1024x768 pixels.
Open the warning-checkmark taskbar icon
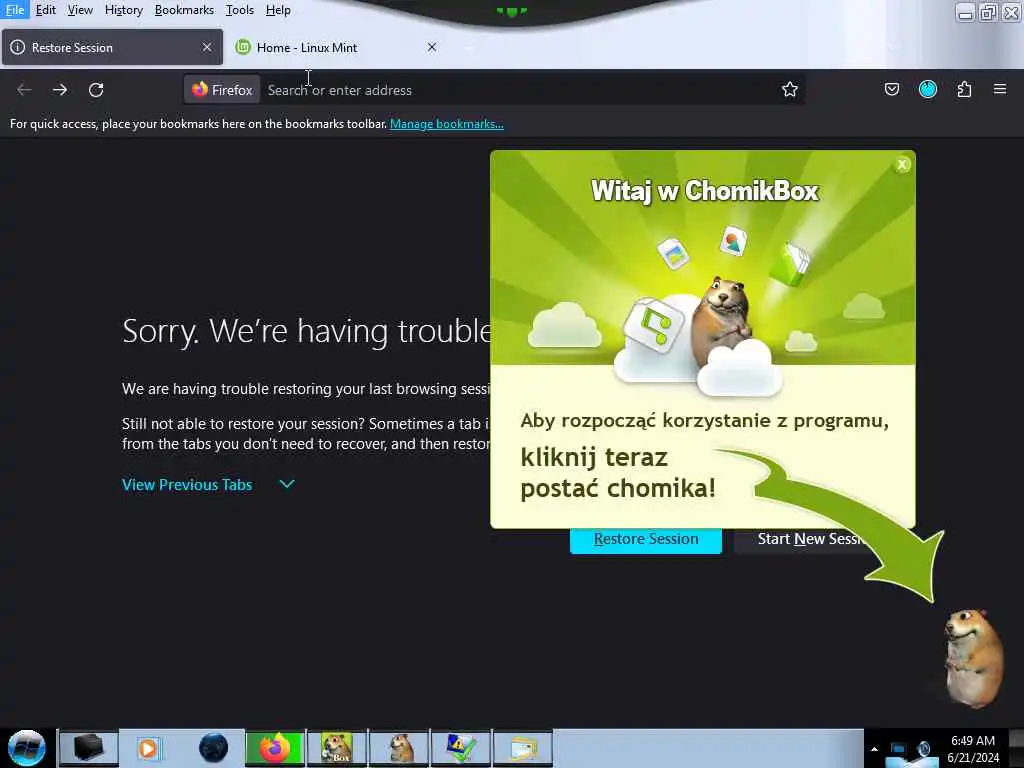click(x=461, y=748)
